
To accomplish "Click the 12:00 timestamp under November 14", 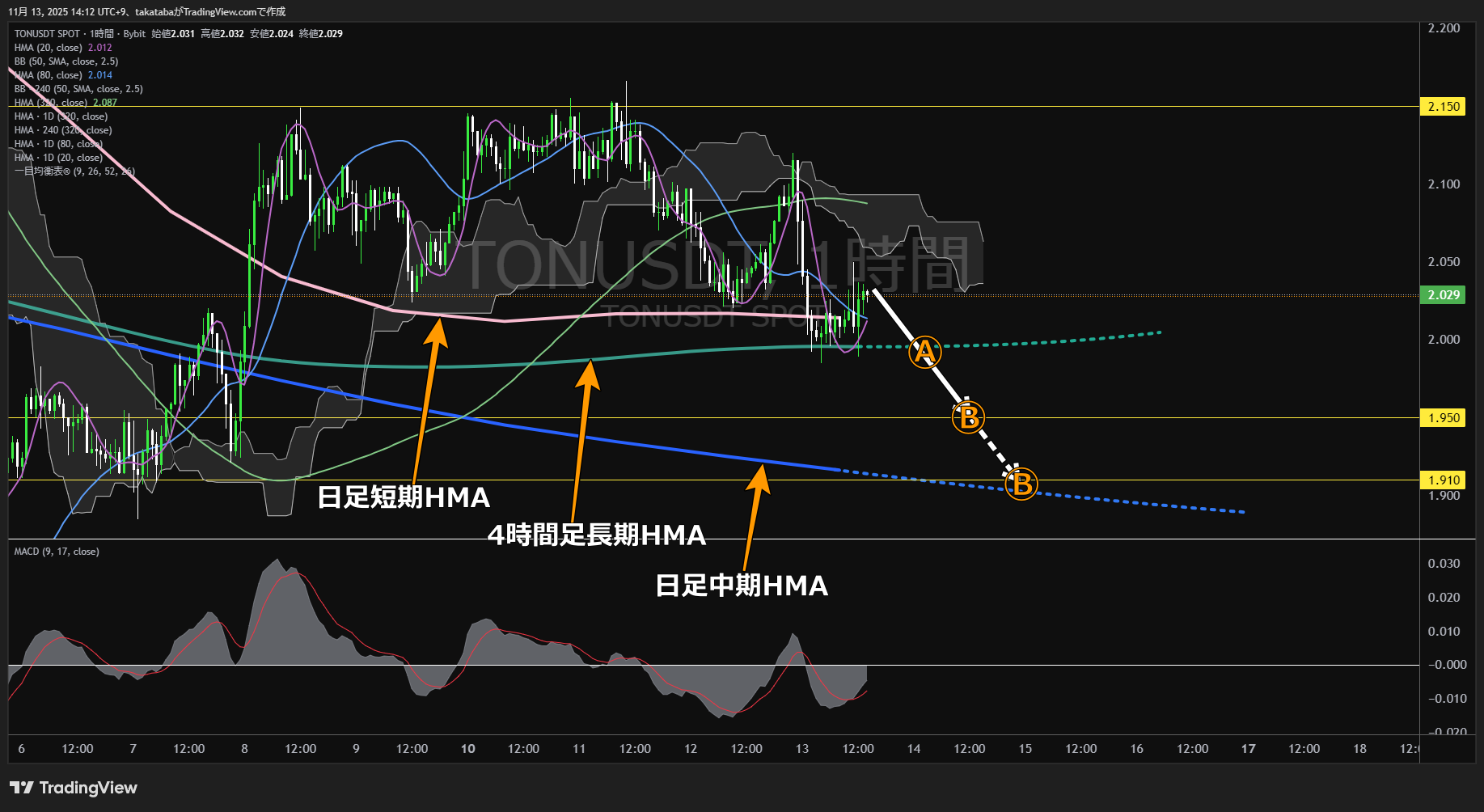I will pos(968,748).
